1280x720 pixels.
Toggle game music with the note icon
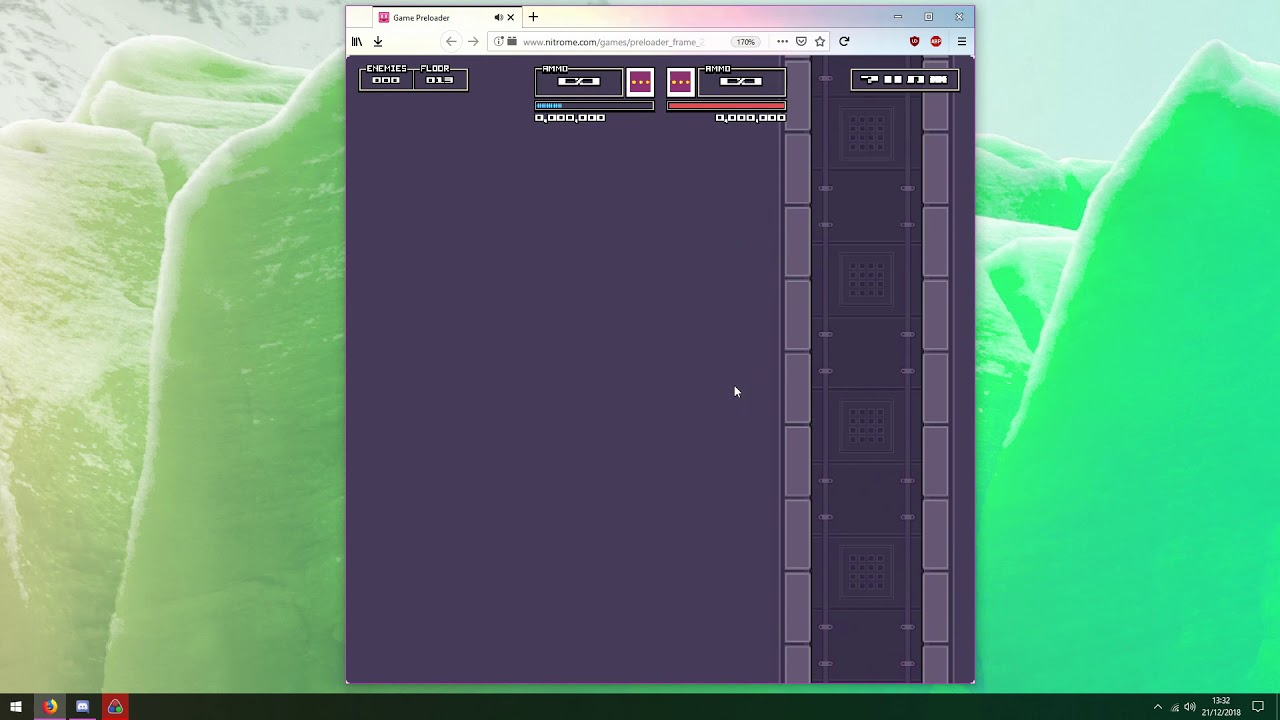click(916, 79)
